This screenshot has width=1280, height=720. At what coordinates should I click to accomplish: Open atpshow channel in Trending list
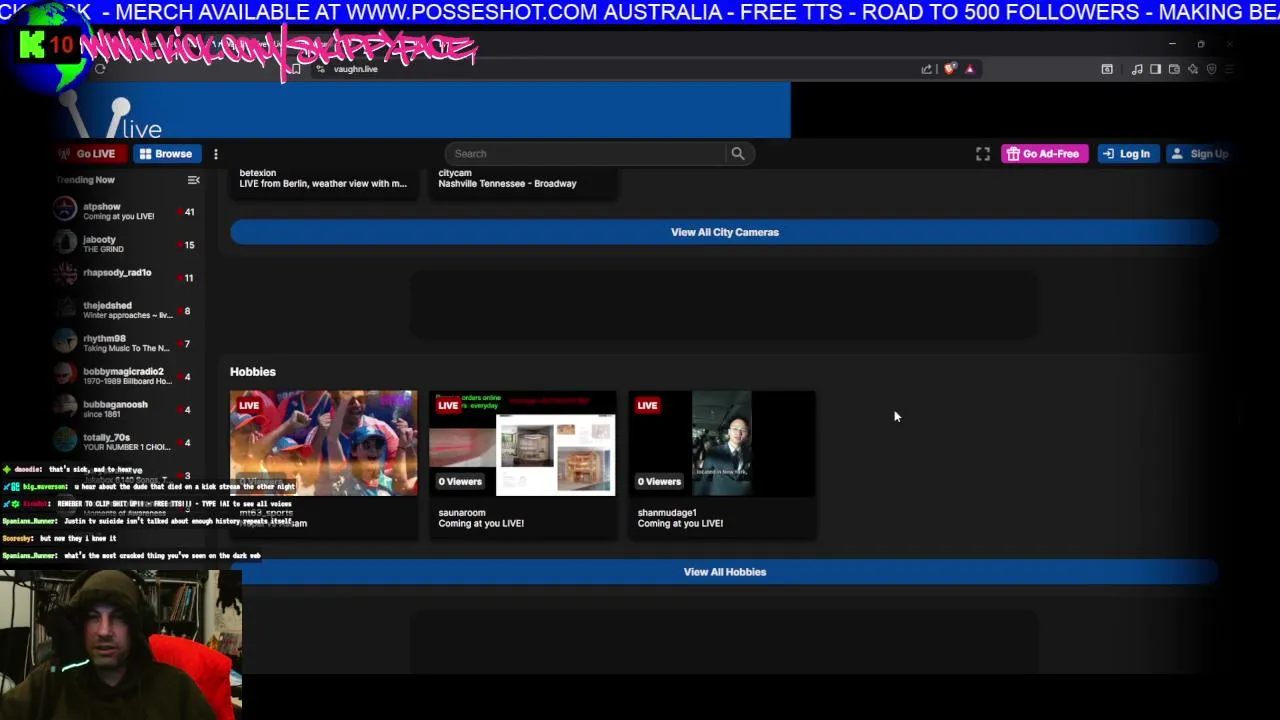(127, 211)
